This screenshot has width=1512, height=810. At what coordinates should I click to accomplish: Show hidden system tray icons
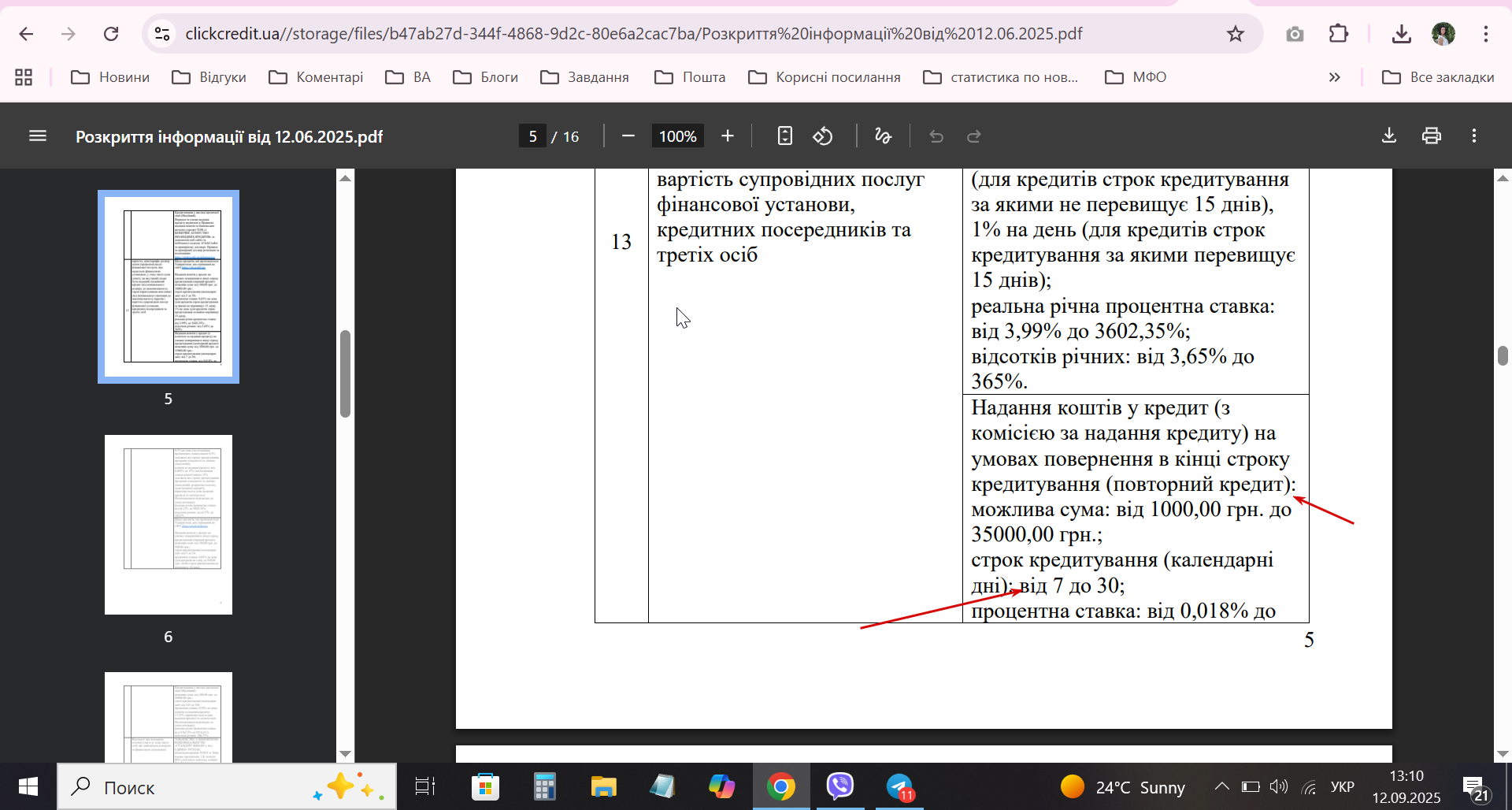pos(1221,786)
